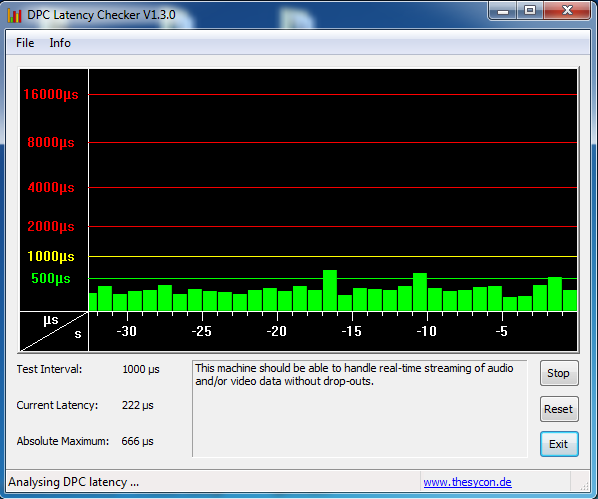The height and width of the screenshot is (499, 598).
Task: Click the streaming status message text box
Action: 360,408
